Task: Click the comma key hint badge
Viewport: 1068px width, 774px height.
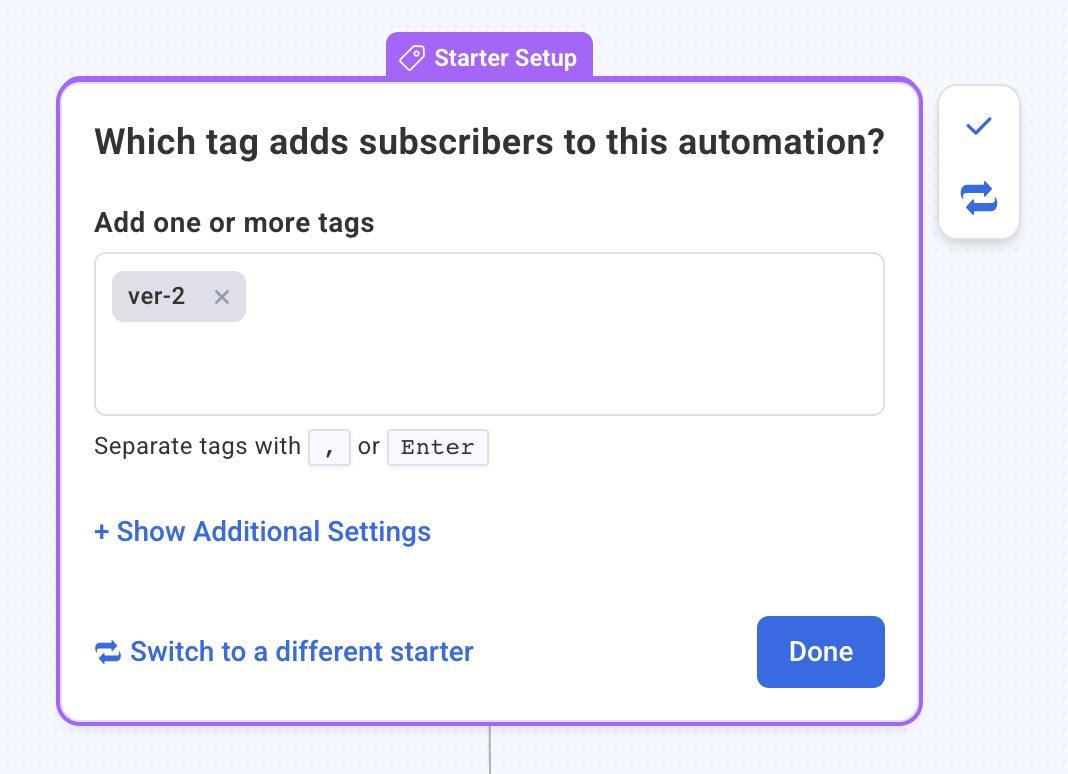Action: 329,447
